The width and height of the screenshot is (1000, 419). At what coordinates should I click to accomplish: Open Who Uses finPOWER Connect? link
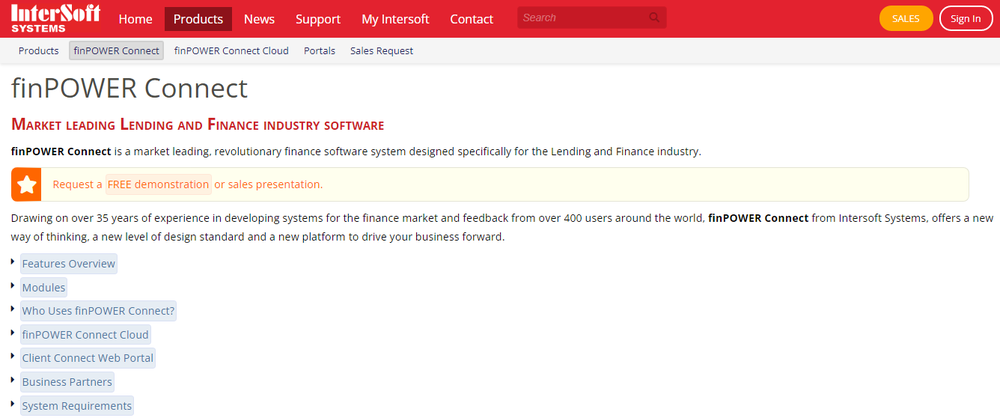point(98,311)
